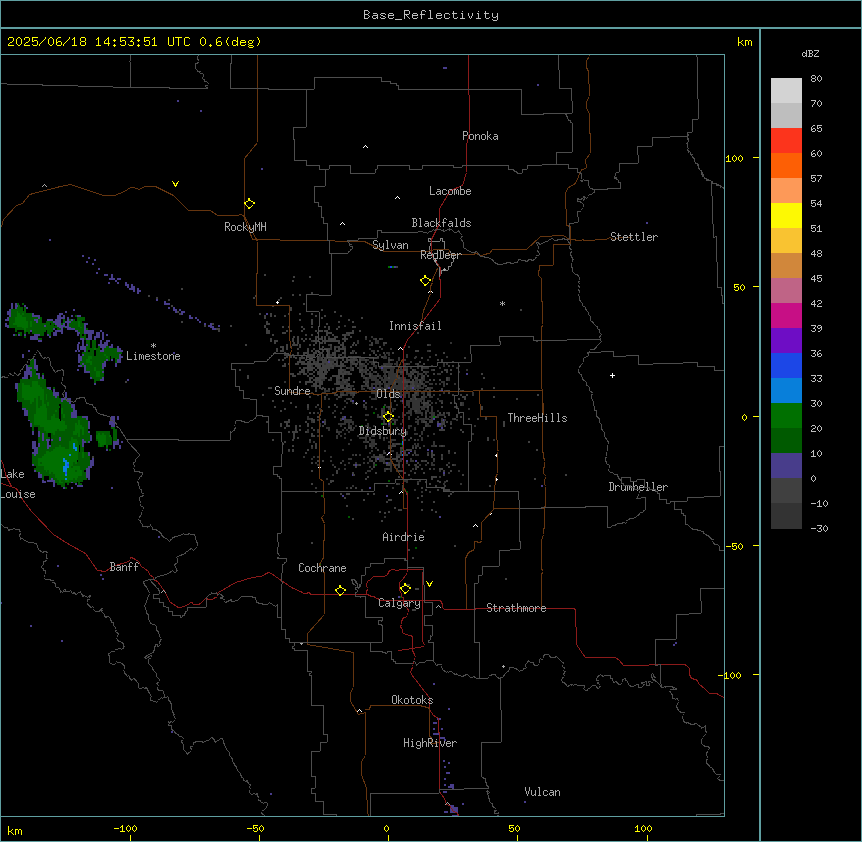Click the Blackfalds label

click(x=441, y=223)
